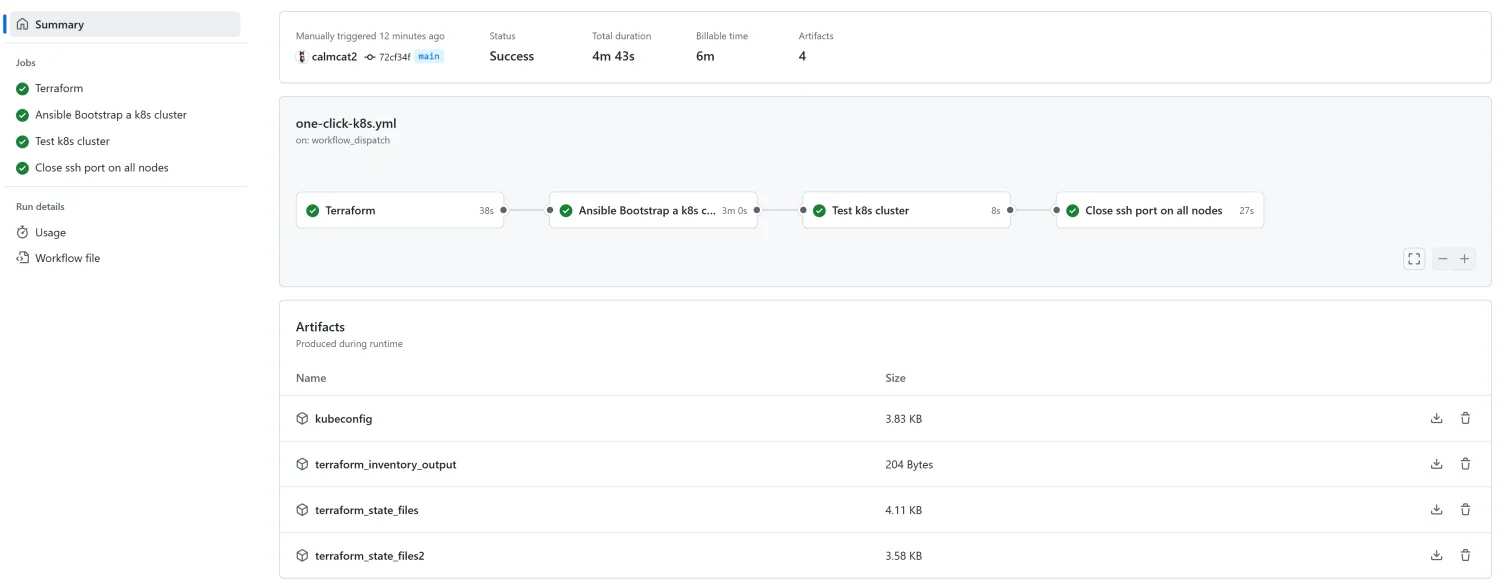Delete the terraform_state_files artifact
This screenshot has width=1500, height=583.
click(1465, 510)
